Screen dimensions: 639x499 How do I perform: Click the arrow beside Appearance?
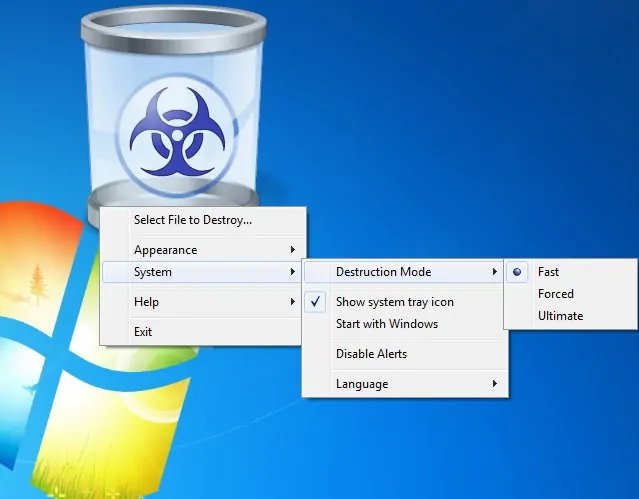[293, 250]
